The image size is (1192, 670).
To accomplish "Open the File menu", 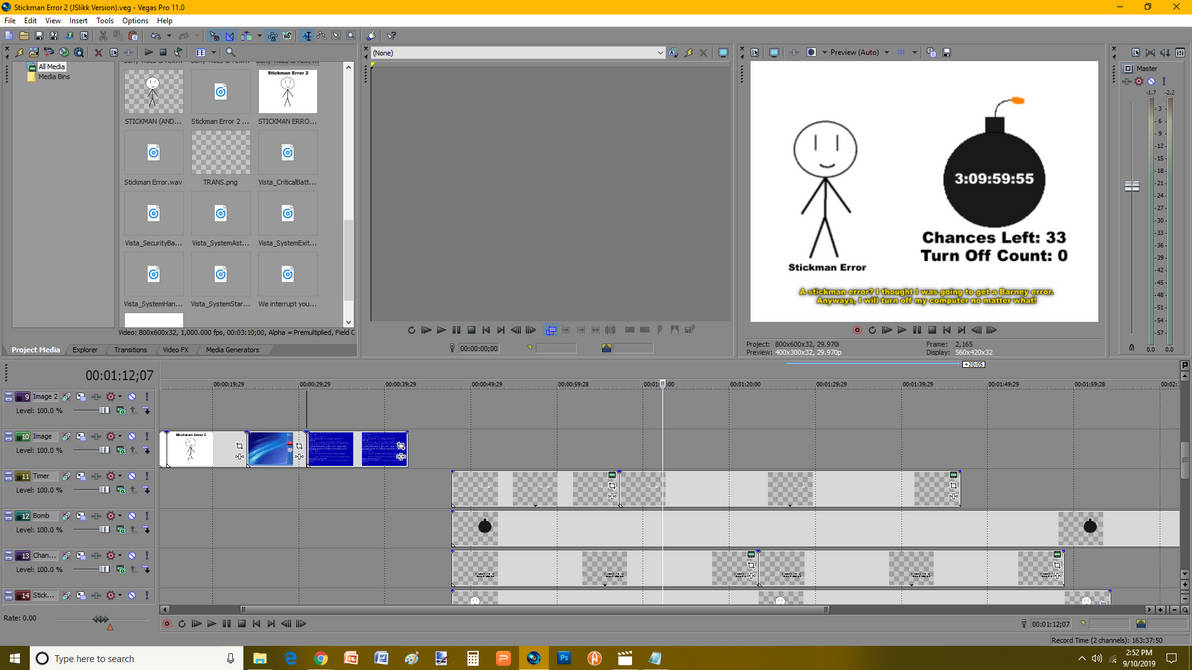I will tap(10, 21).
